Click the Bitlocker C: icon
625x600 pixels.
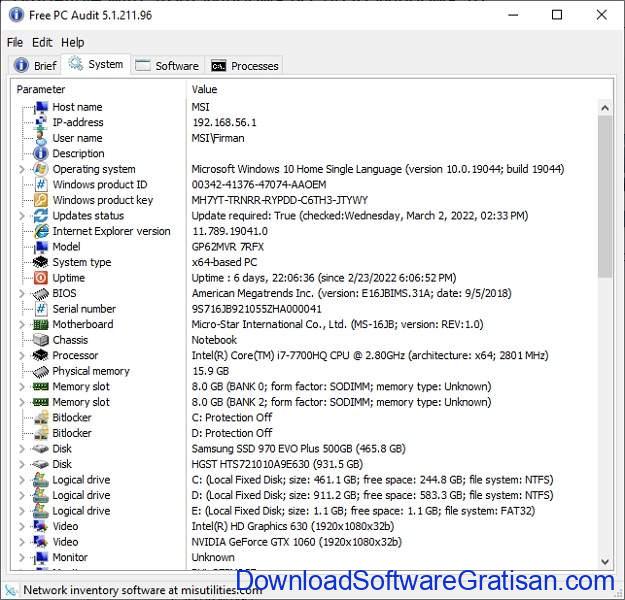[x=41, y=418]
